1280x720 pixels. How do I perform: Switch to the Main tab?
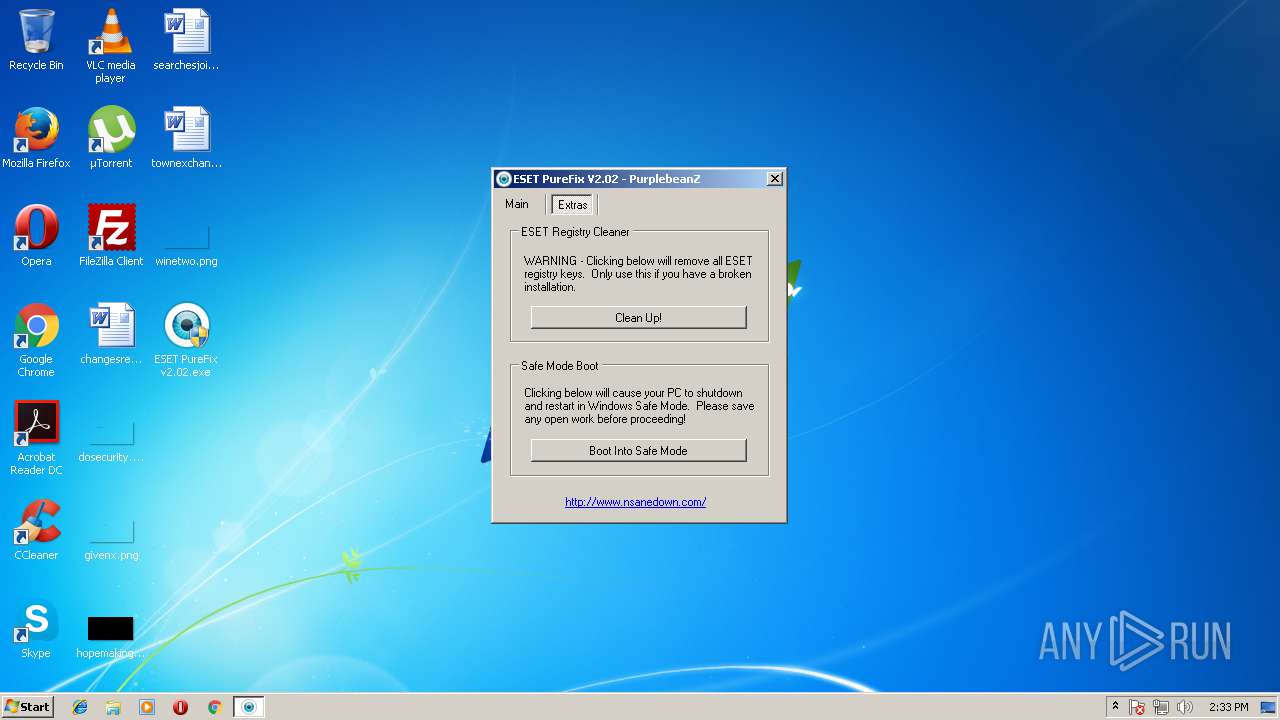click(x=517, y=204)
